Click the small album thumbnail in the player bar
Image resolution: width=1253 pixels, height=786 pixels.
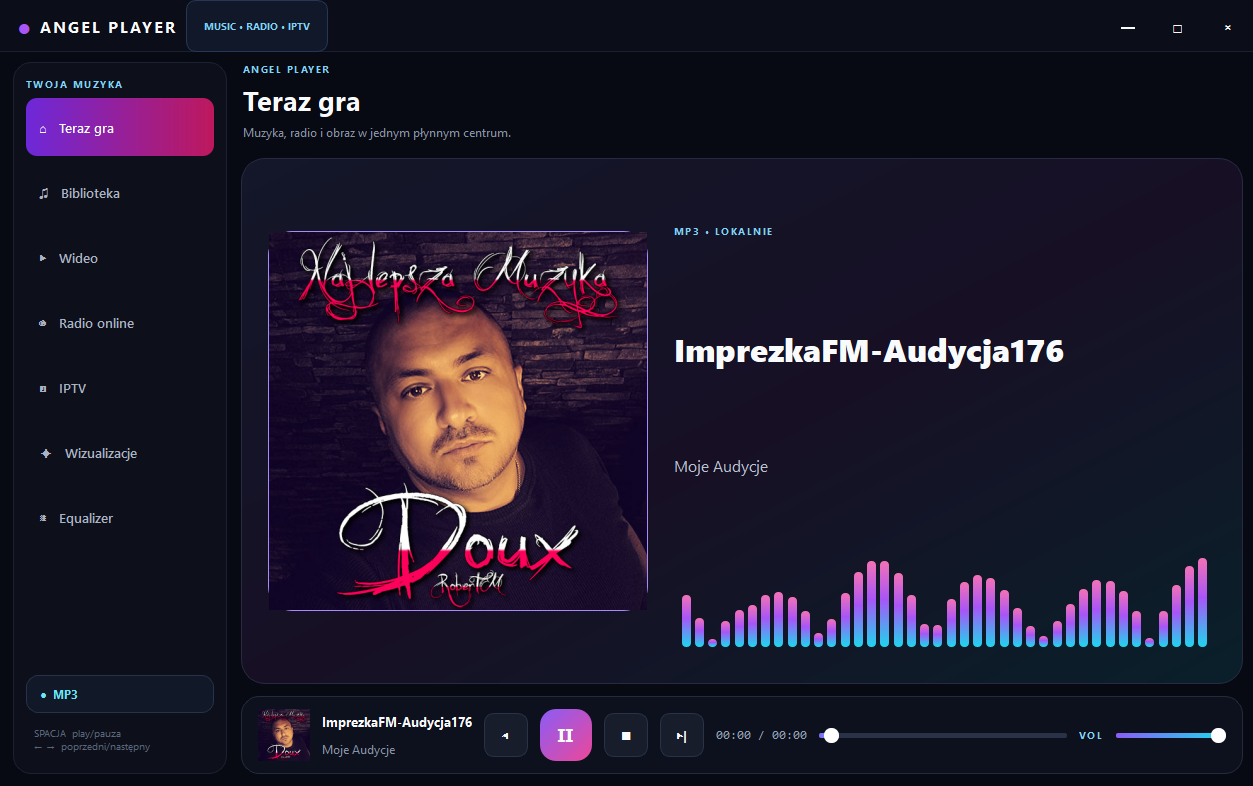tap(284, 735)
